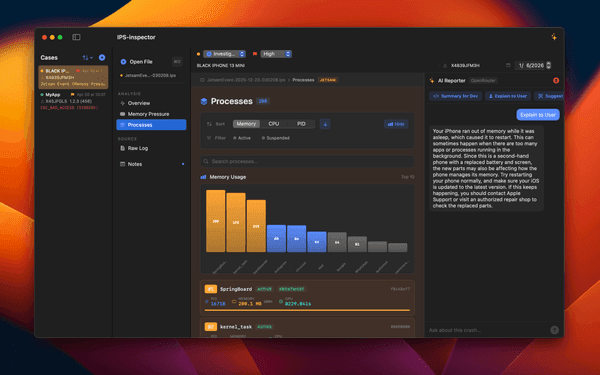Open the Raw Log document icon
The height and width of the screenshot is (375, 600).
tap(122, 148)
